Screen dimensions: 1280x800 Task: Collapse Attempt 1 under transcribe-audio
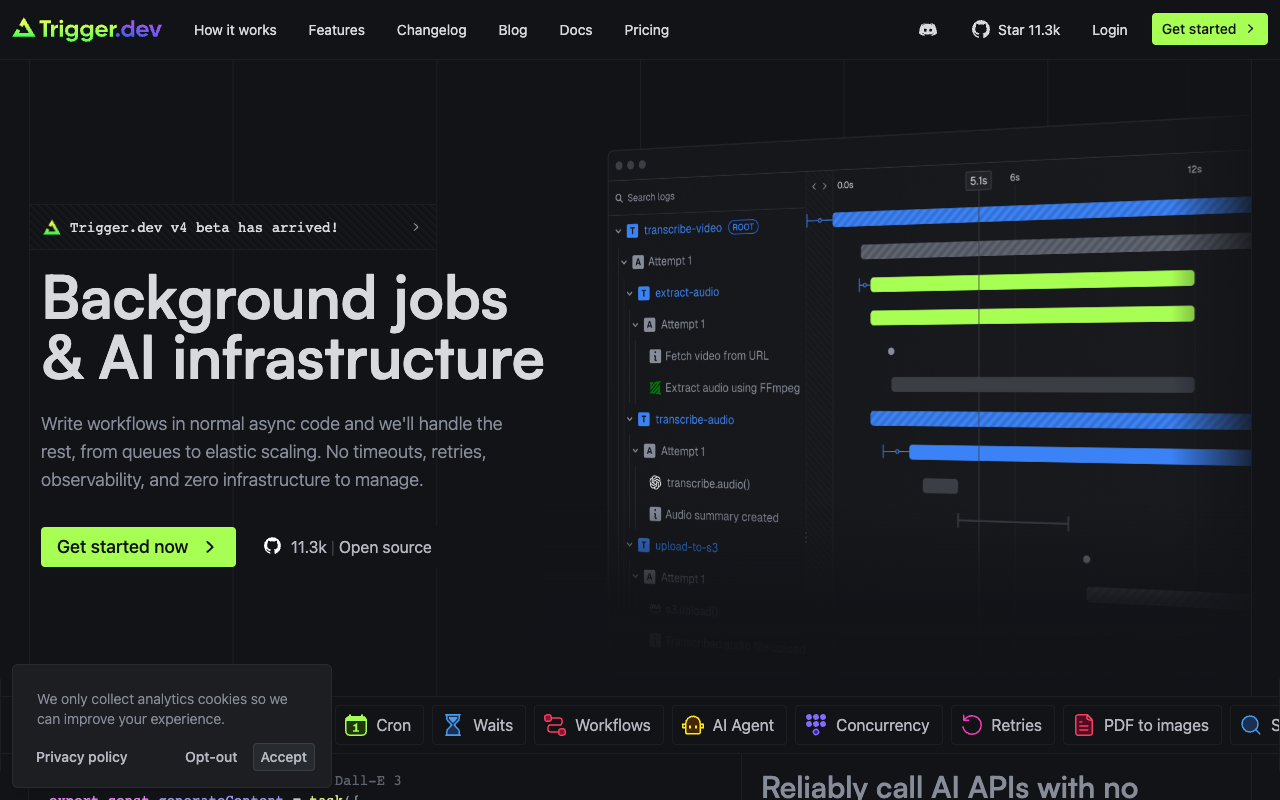634,451
